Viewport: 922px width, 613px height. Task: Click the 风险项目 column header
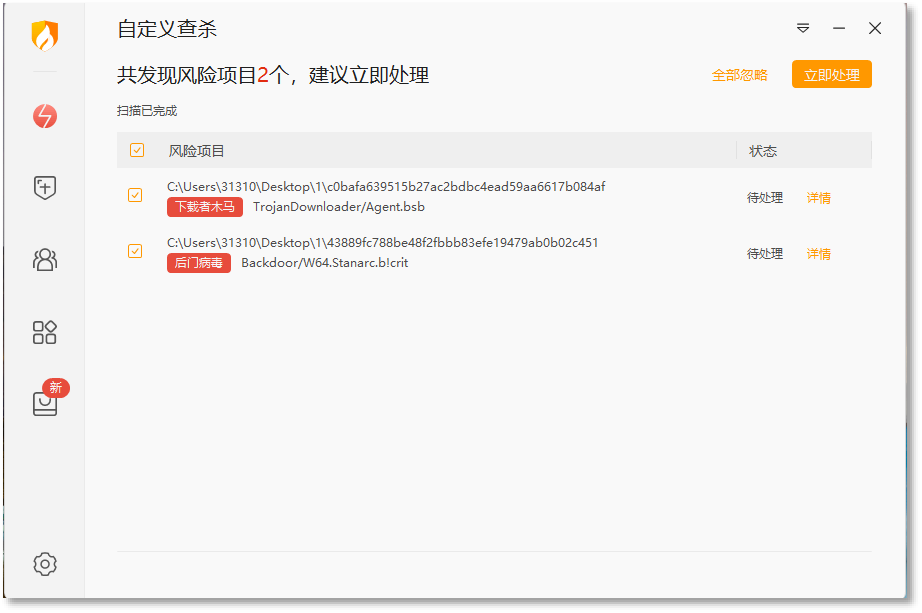196,151
